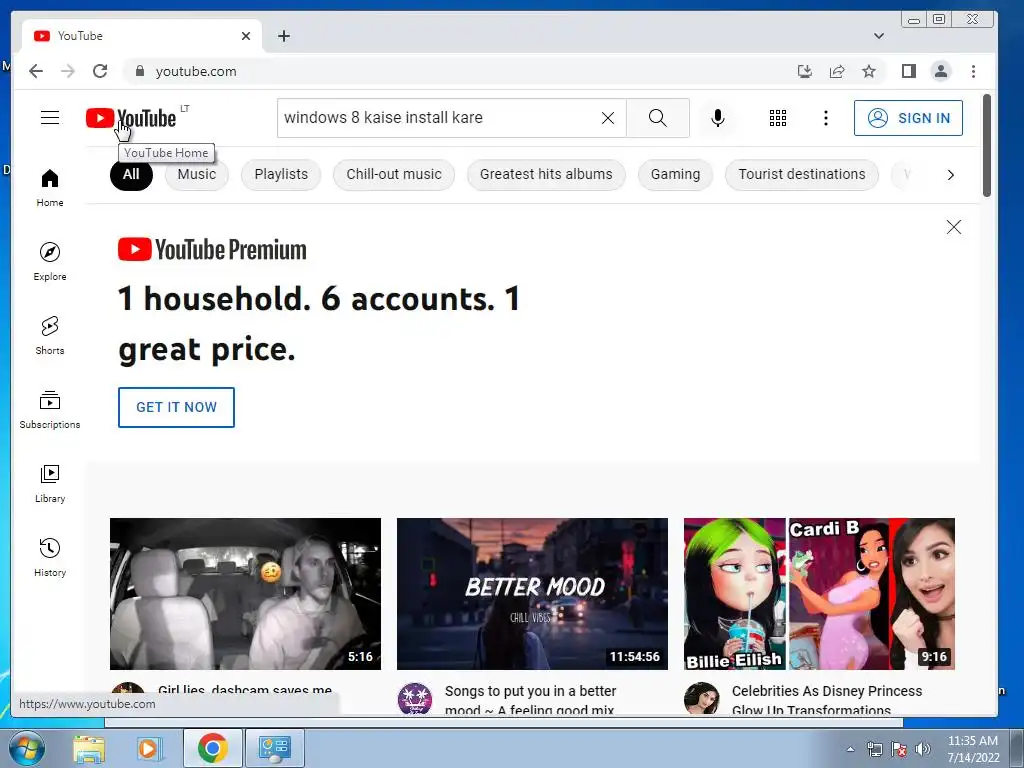Screen dimensions: 1024x768
Task: Go back in Chrome
Action: [x=36, y=71]
